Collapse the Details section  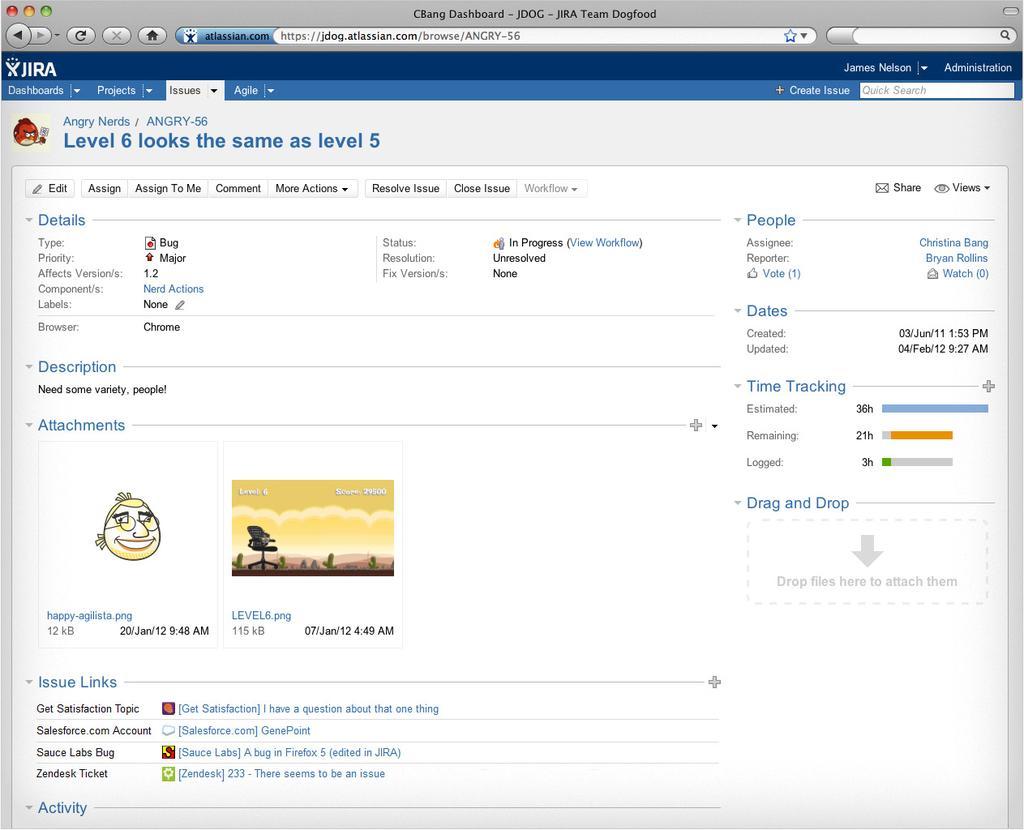29,220
